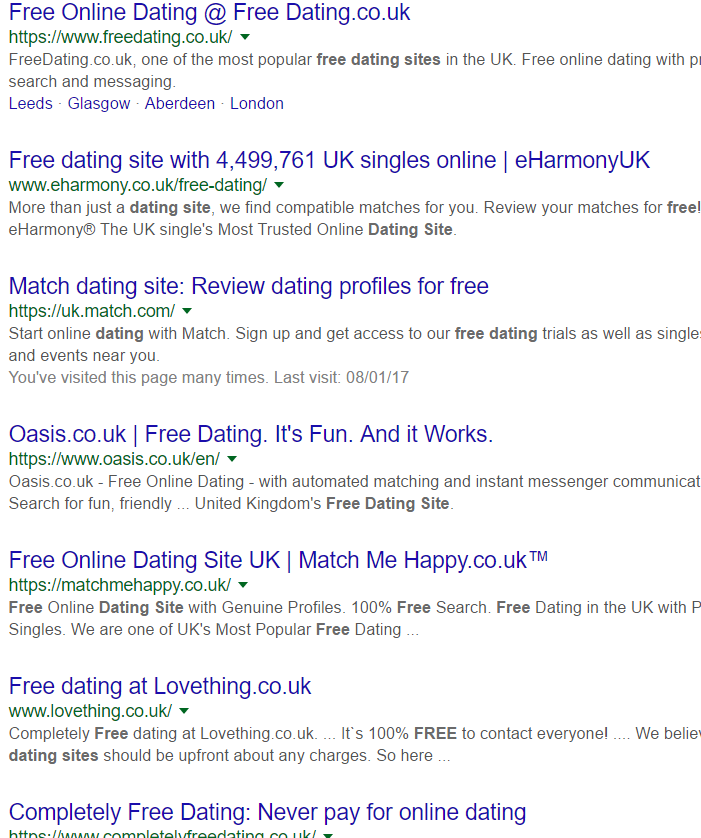
Task: Expand dropdown arrow beside oasis.co.uk URL
Action: coord(232,459)
